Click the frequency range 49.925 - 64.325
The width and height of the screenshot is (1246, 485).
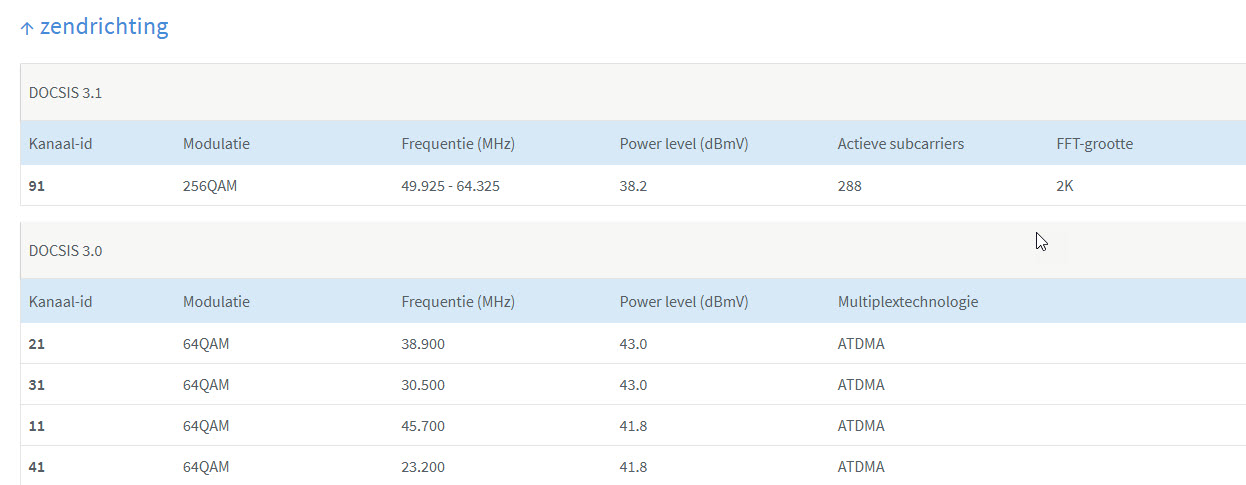pos(450,186)
